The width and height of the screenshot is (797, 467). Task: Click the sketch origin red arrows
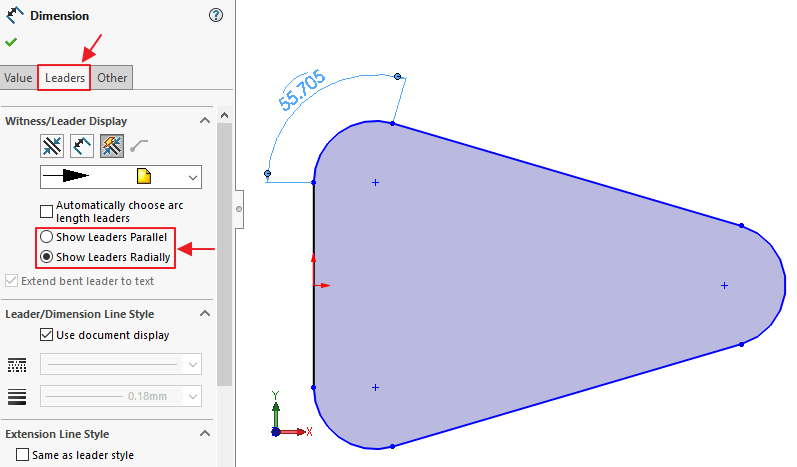pos(320,271)
